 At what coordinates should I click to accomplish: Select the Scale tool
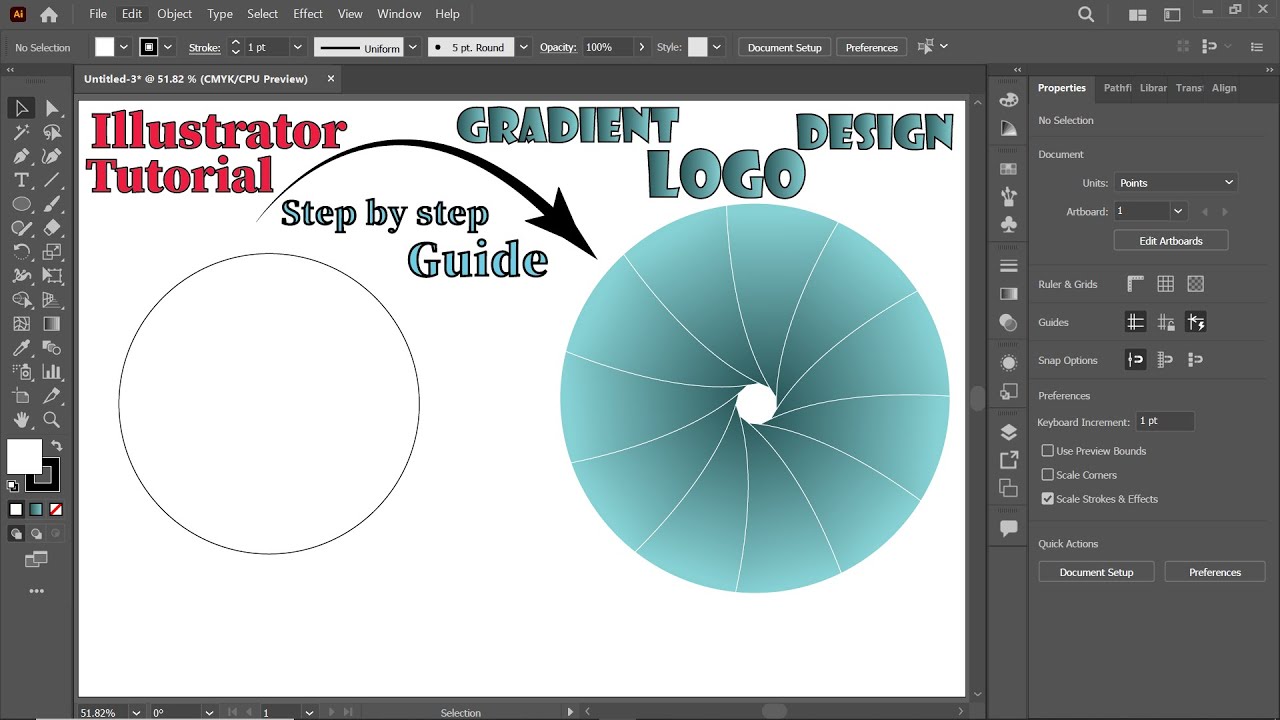click(52, 252)
